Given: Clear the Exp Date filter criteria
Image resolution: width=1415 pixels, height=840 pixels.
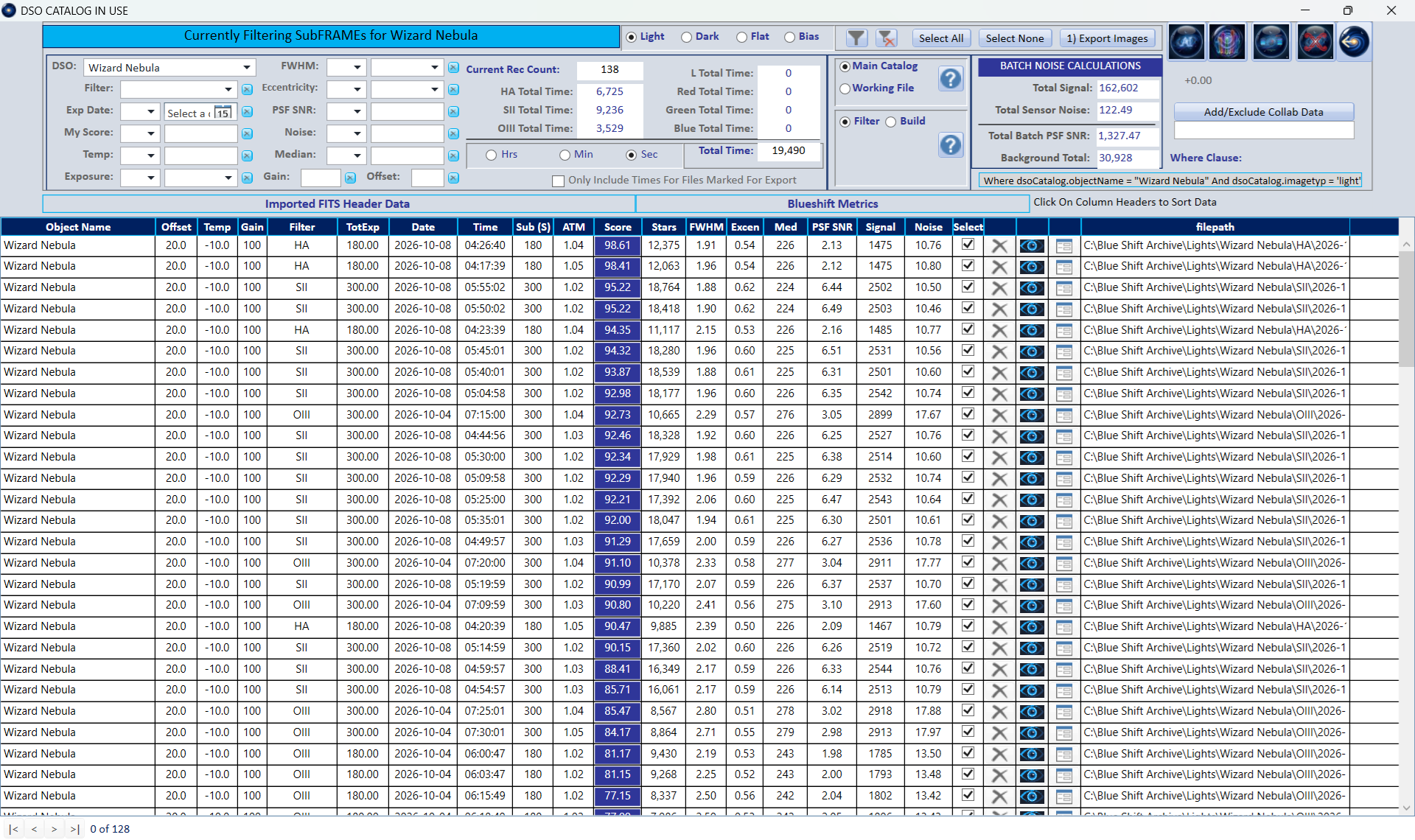Looking at the screenshot, I should pyautogui.click(x=248, y=112).
